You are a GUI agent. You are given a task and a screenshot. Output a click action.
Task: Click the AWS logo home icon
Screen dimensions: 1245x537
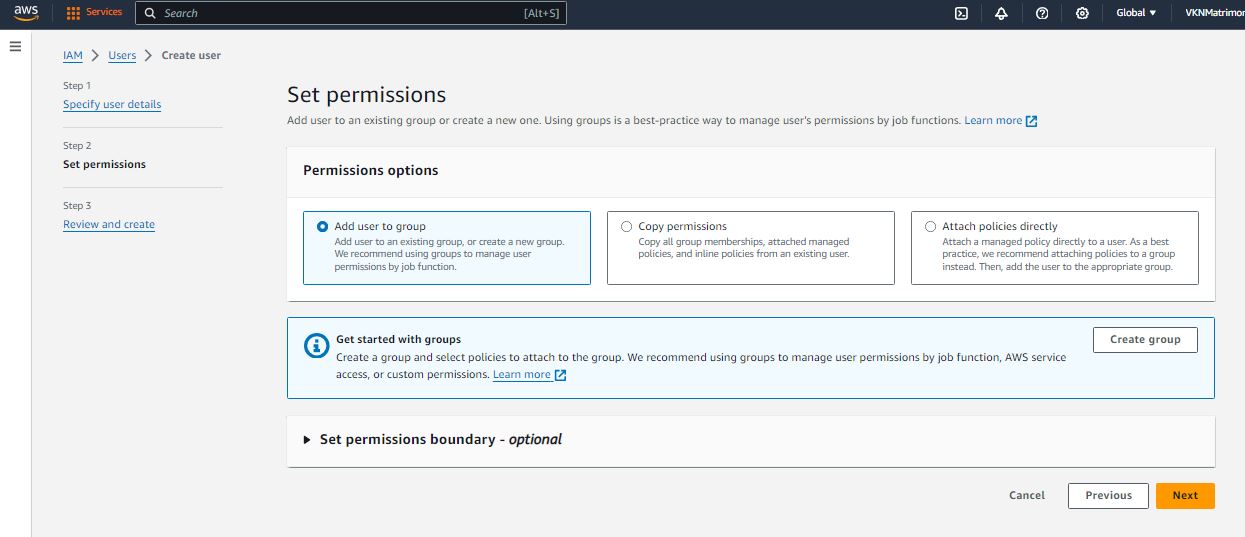click(25, 13)
